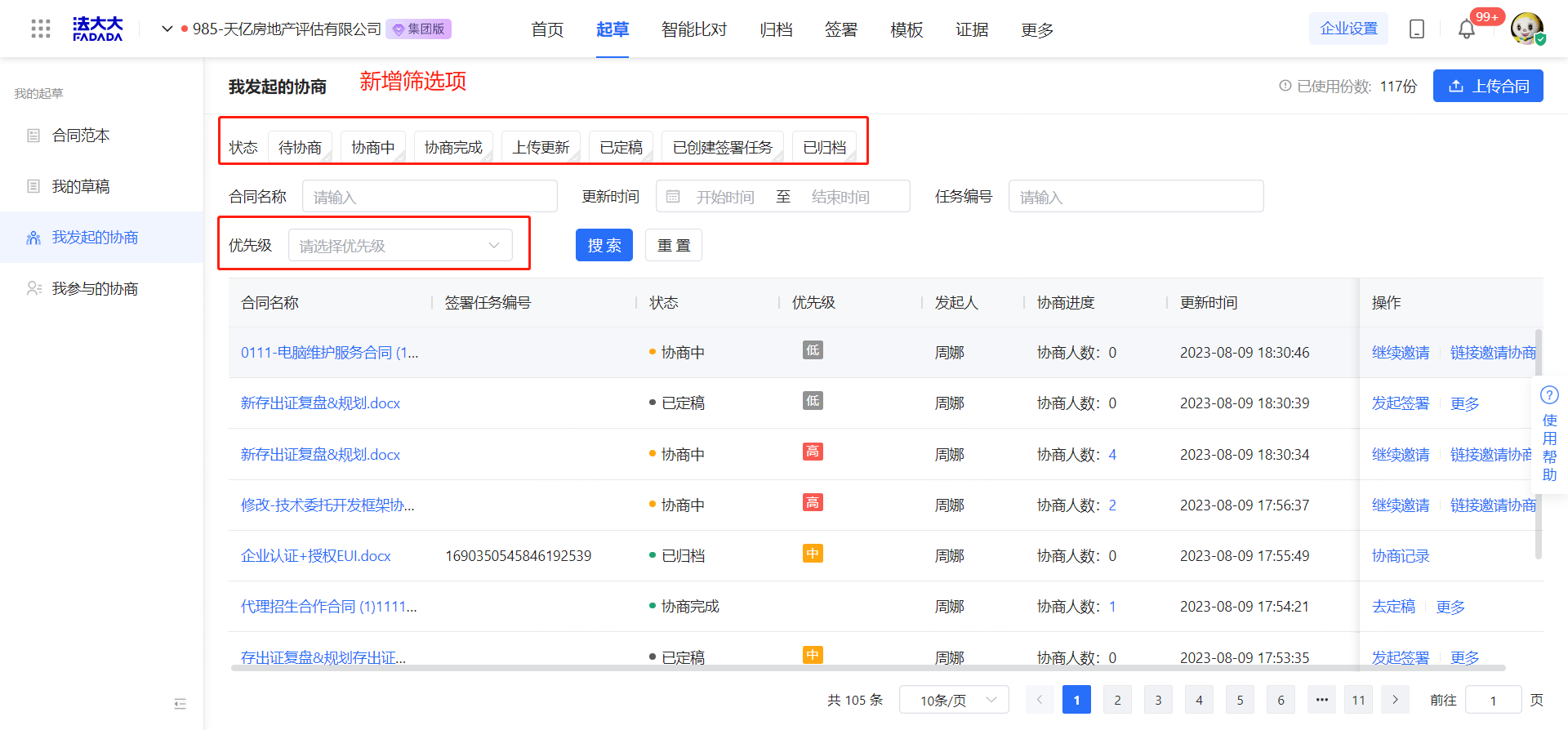Viewport: 1568px width, 730px height.
Task: Open the ellipsis more-pages button
Action: (1321, 700)
